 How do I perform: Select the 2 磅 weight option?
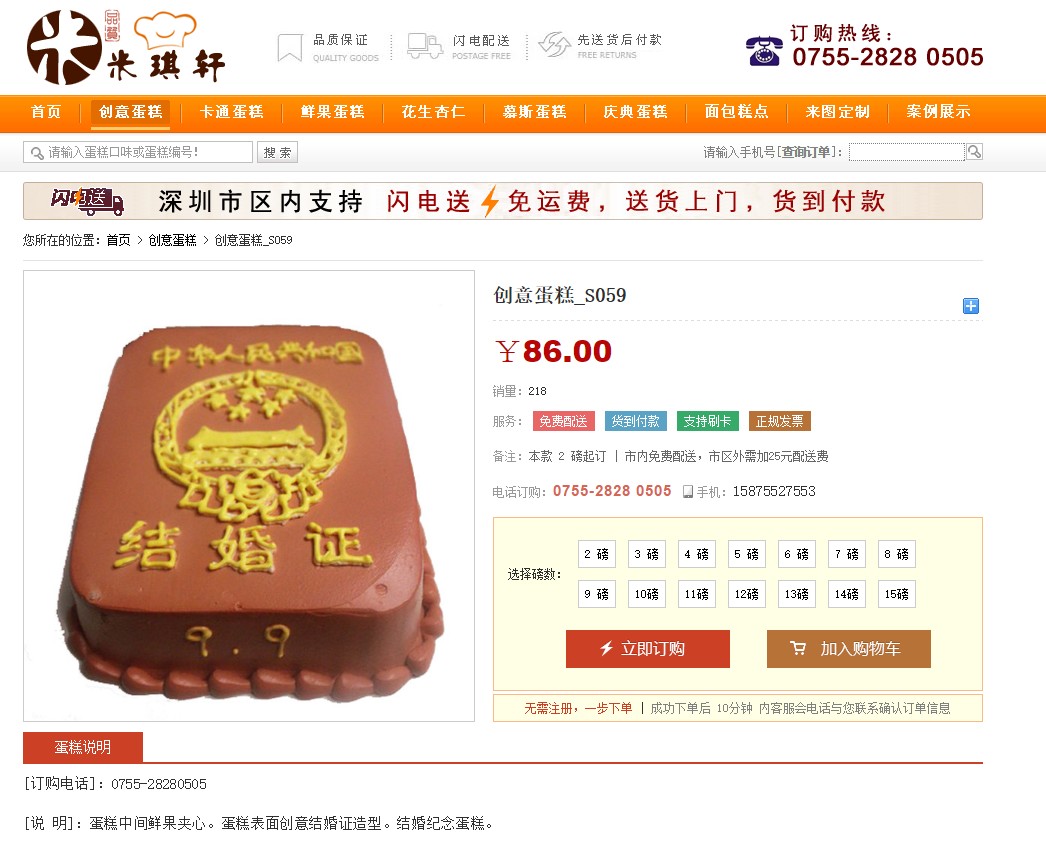point(596,554)
